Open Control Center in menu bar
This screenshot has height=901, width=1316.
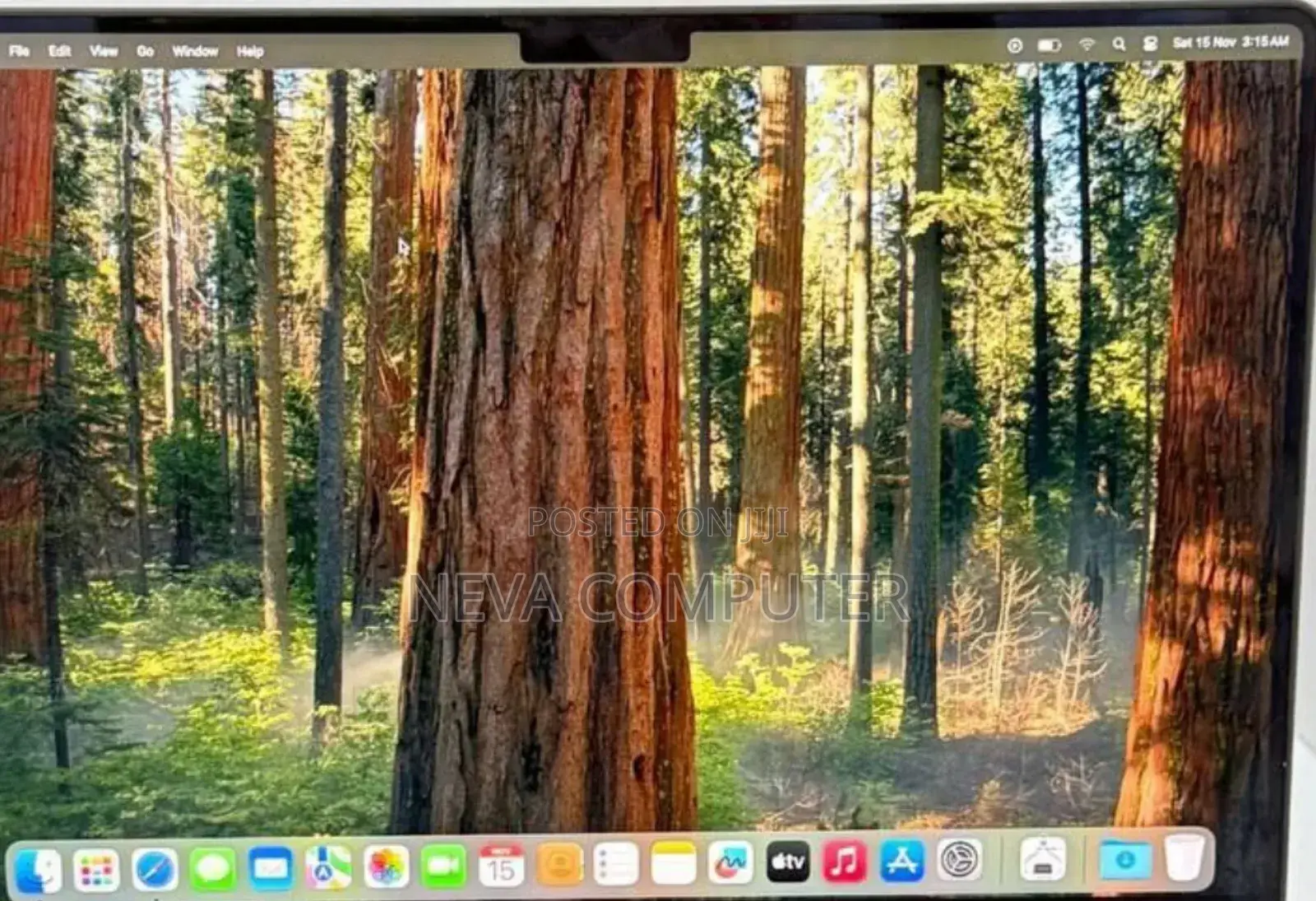[1150, 44]
